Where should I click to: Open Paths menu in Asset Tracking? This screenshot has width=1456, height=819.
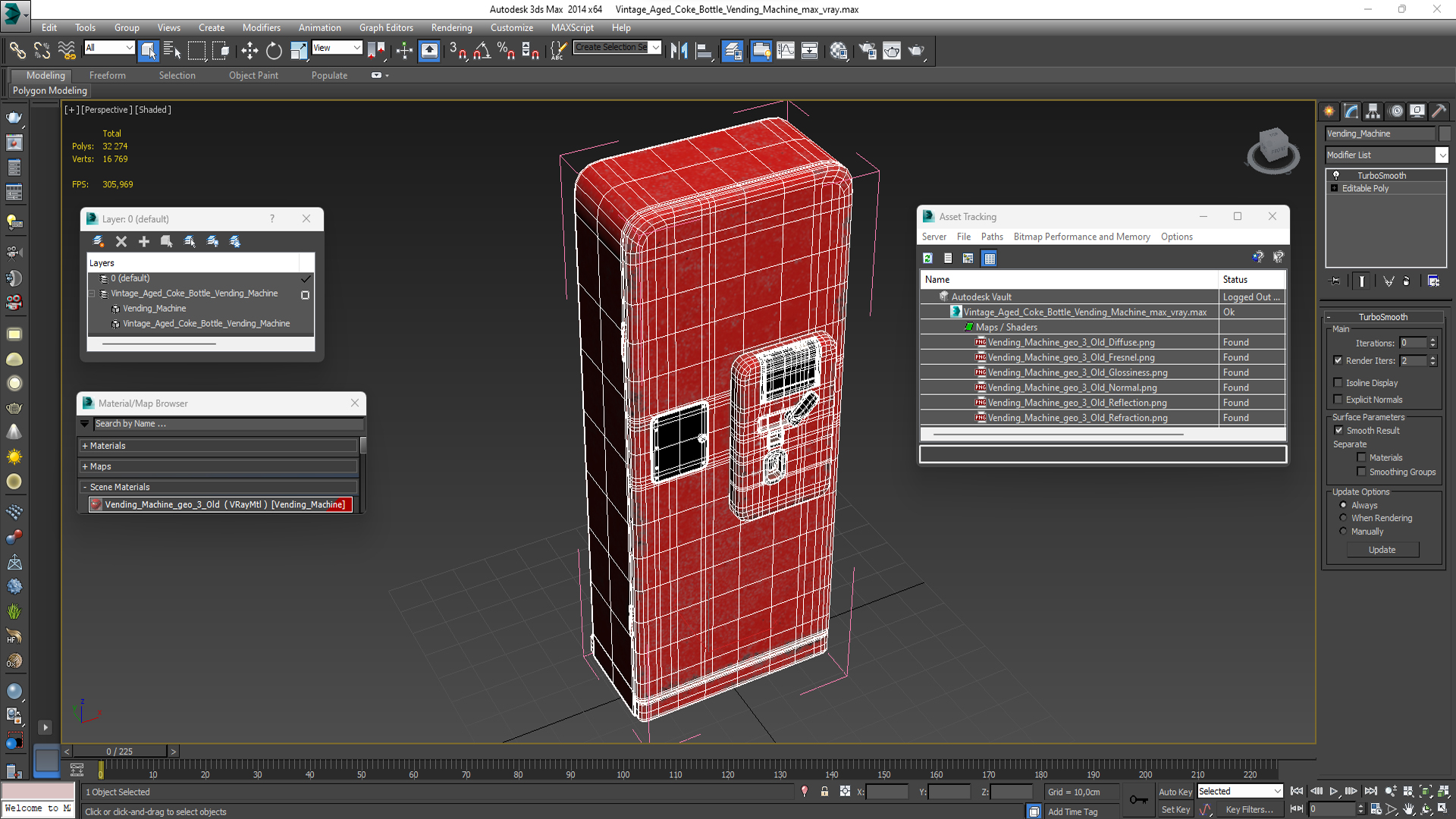click(992, 237)
